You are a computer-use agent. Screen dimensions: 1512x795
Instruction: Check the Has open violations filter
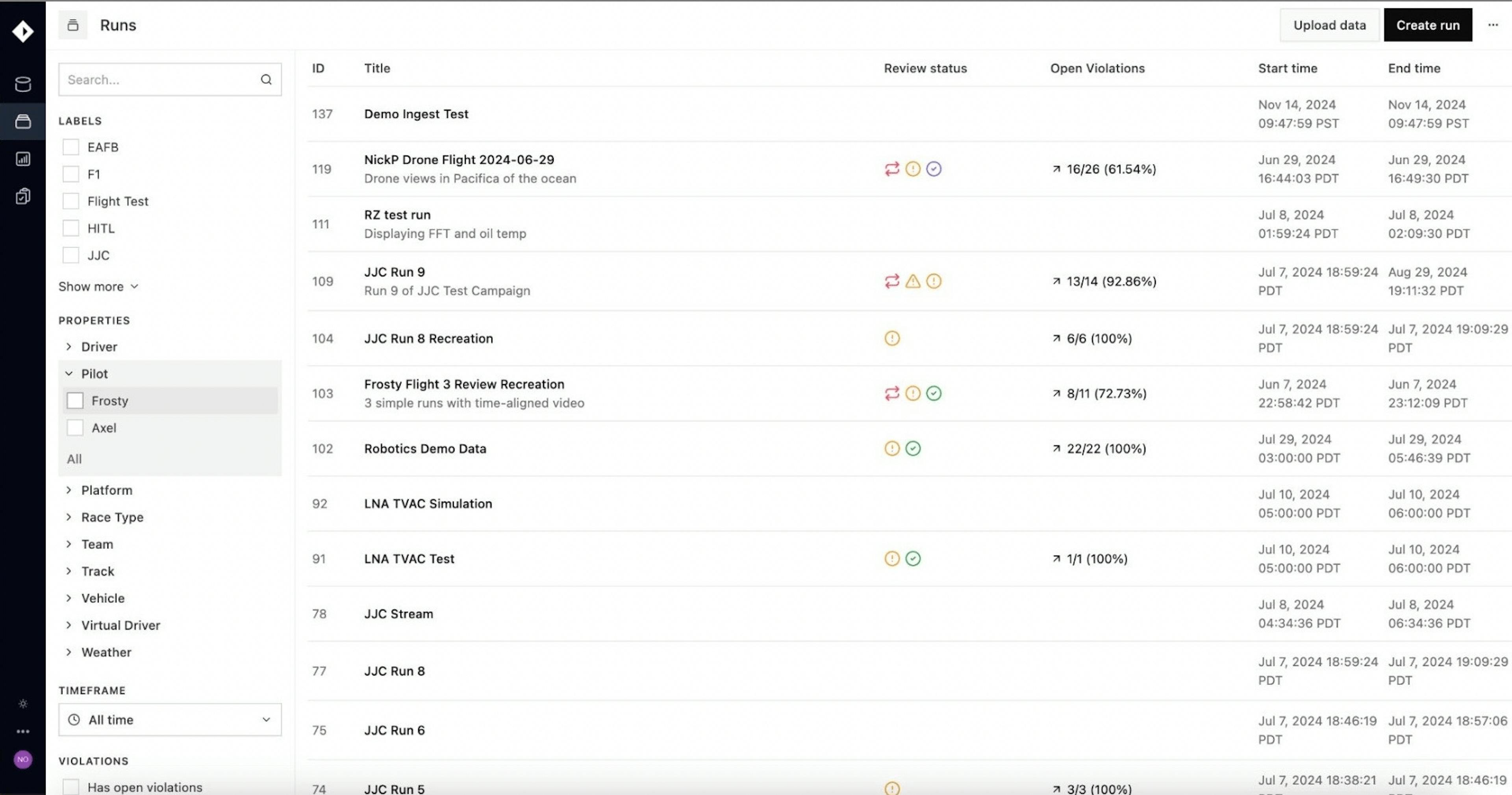(x=70, y=787)
